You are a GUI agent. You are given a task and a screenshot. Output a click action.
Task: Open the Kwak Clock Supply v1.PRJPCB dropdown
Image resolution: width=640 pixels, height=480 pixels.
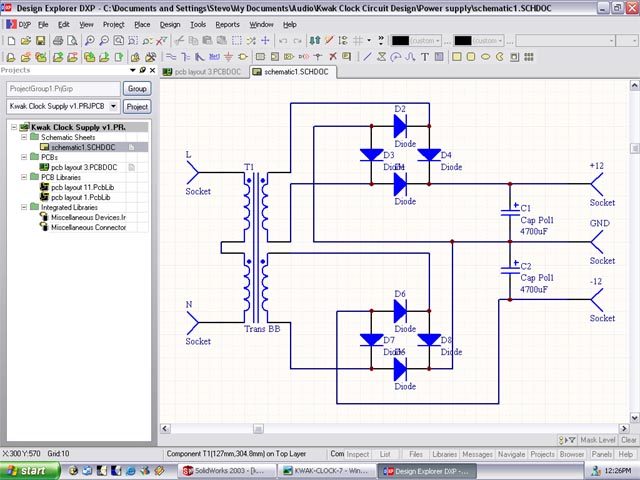(x=114, y=106)
